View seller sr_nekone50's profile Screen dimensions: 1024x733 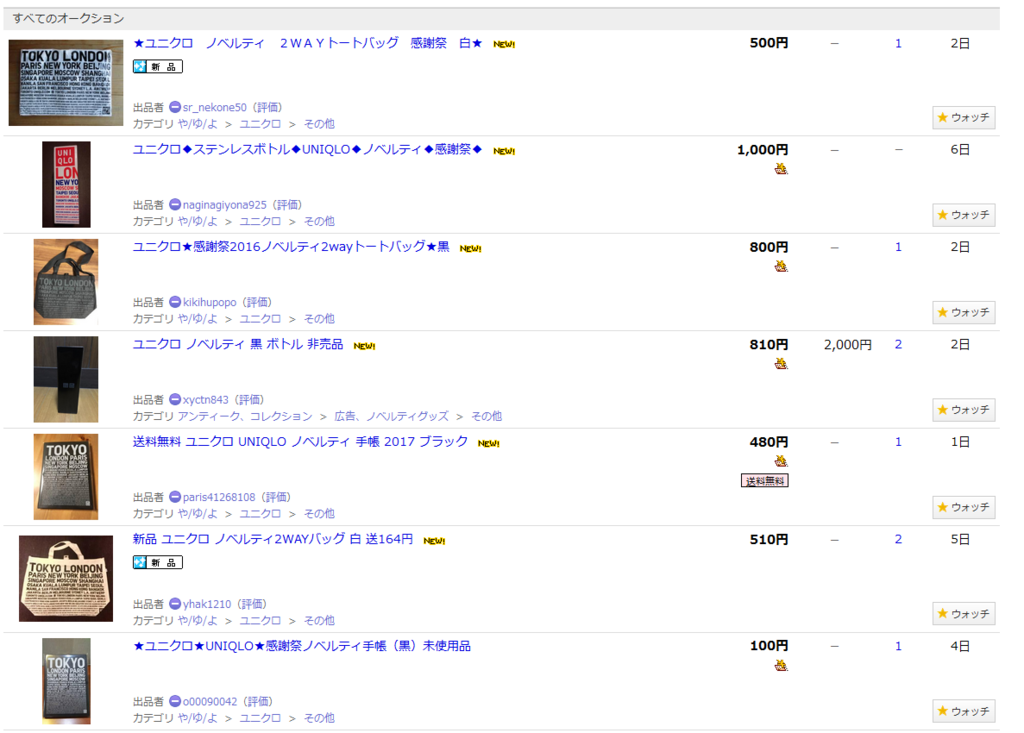tap(215, 107)
